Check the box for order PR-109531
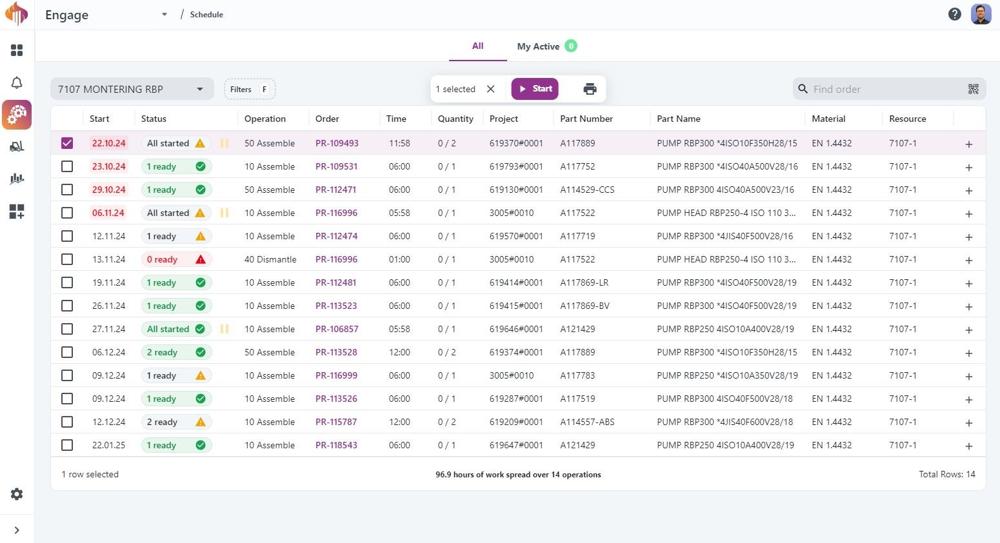The width and height of the screenshot is (1000, 543). 67,167
